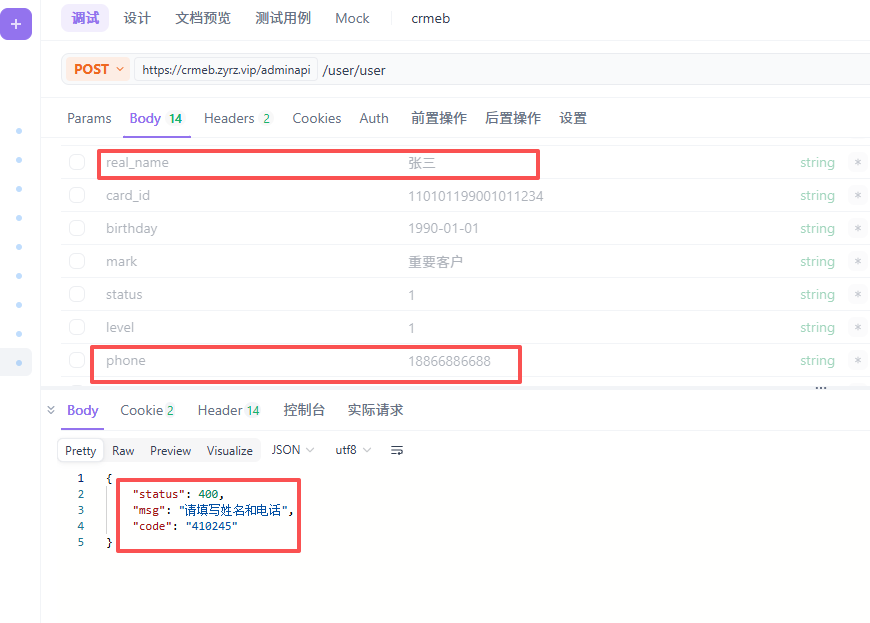Image resolution: width=870 pixels, height=623 pixels.
Task: Change type string for phone
Action: tap(817, 361)
